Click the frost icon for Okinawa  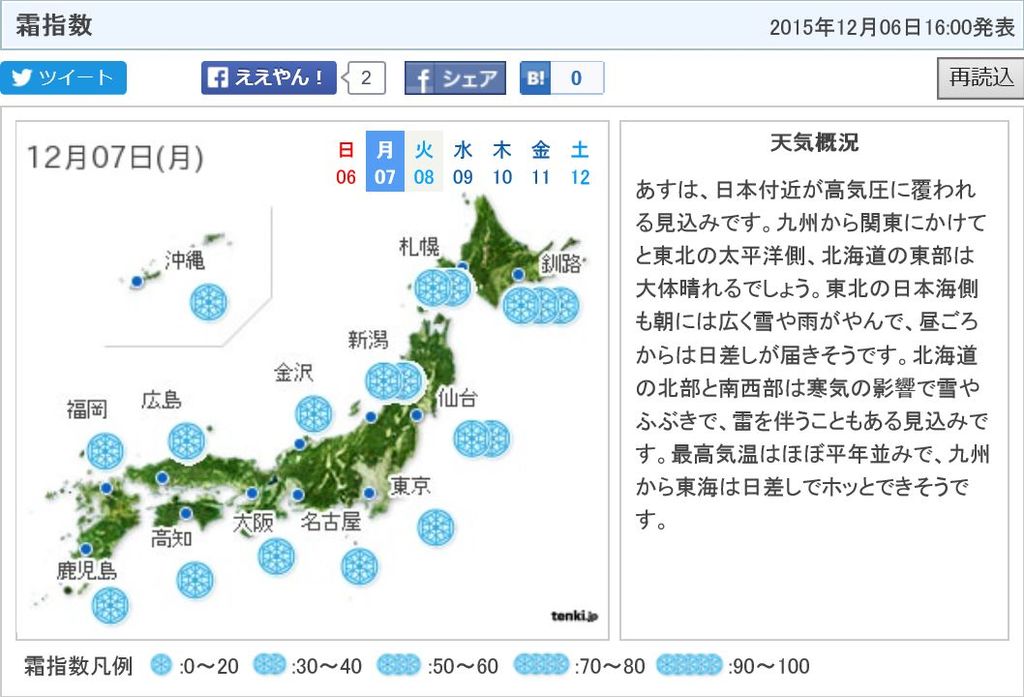tap(208, 301)
